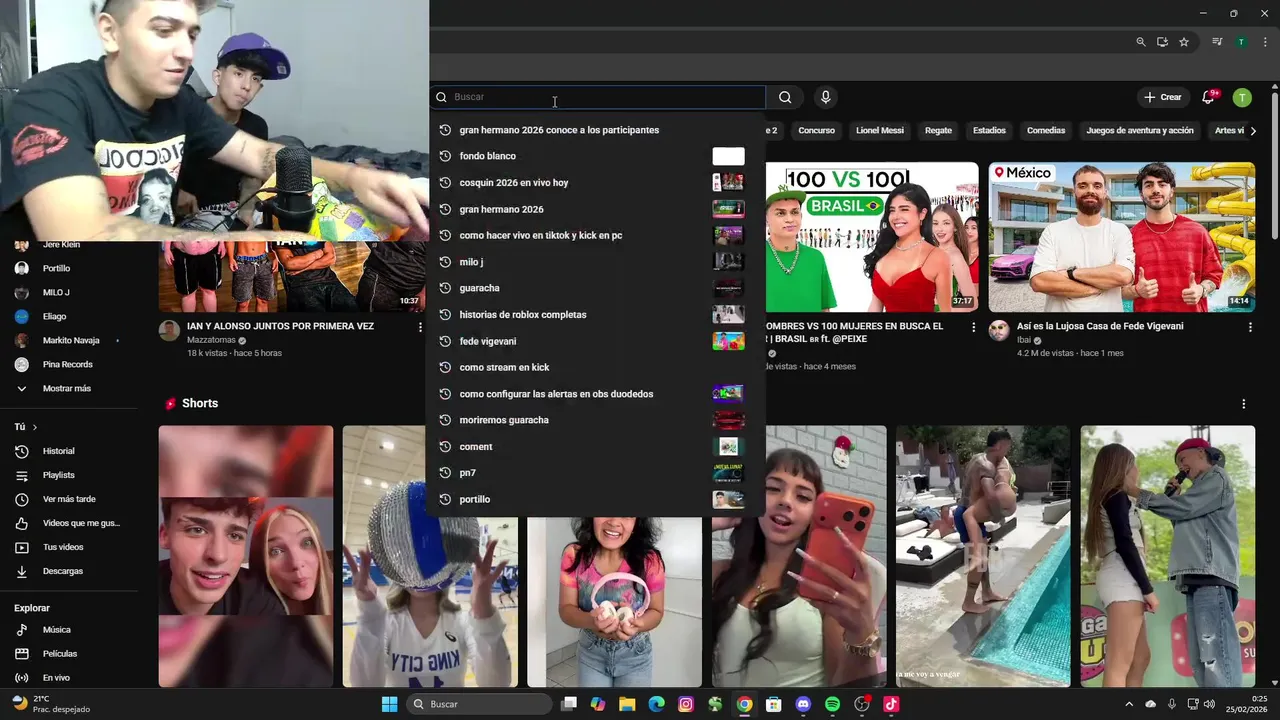Click the Windows taskbar Buscar search box
This screenshot has width=1280, height=720.
[479, 704]
